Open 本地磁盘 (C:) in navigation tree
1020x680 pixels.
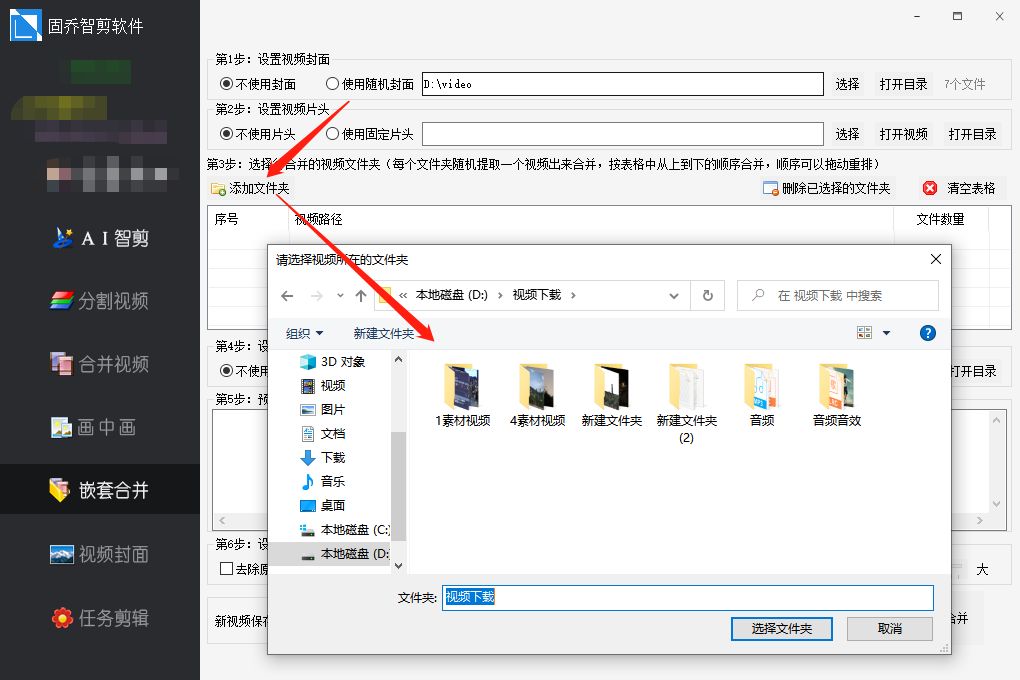pyautogui.click(x=344, y=530)
